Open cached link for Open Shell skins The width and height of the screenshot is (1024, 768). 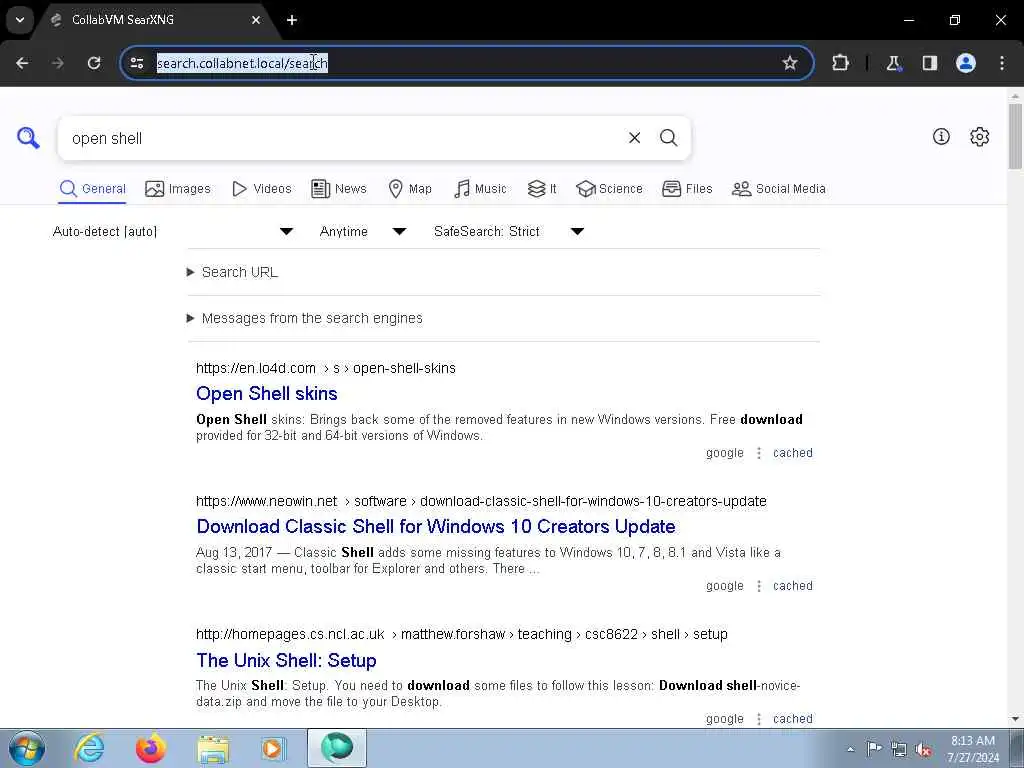pos(793,453)
